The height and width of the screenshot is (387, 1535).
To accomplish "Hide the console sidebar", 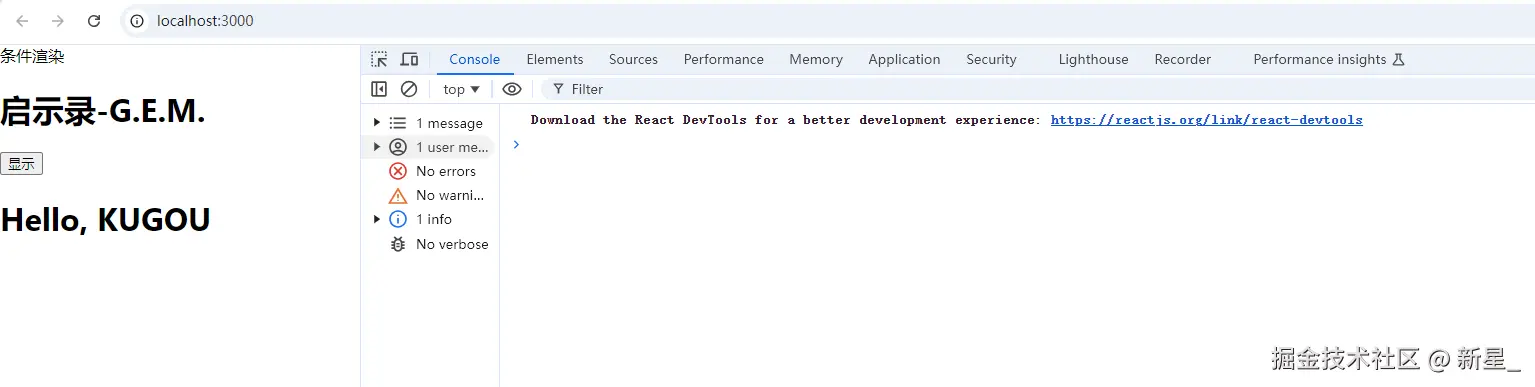I will click(x=379, y=89).
